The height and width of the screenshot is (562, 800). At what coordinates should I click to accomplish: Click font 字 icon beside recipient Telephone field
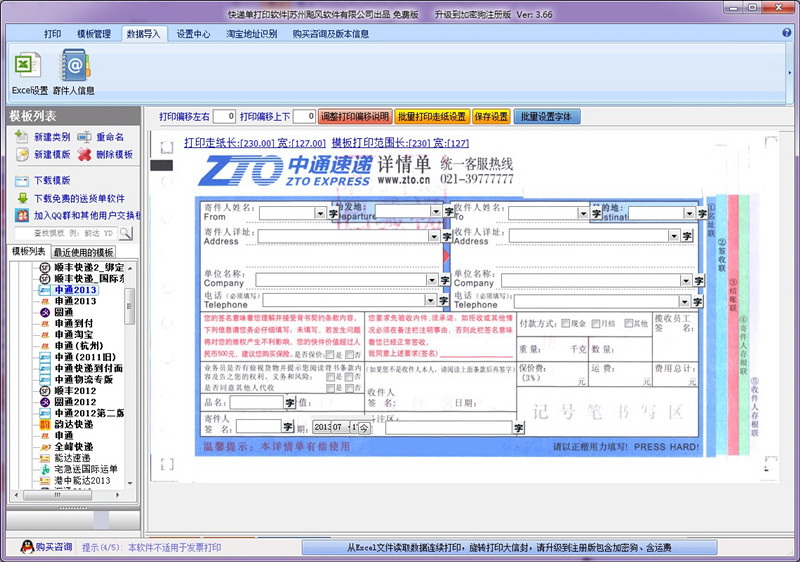[x=697, y=302]
